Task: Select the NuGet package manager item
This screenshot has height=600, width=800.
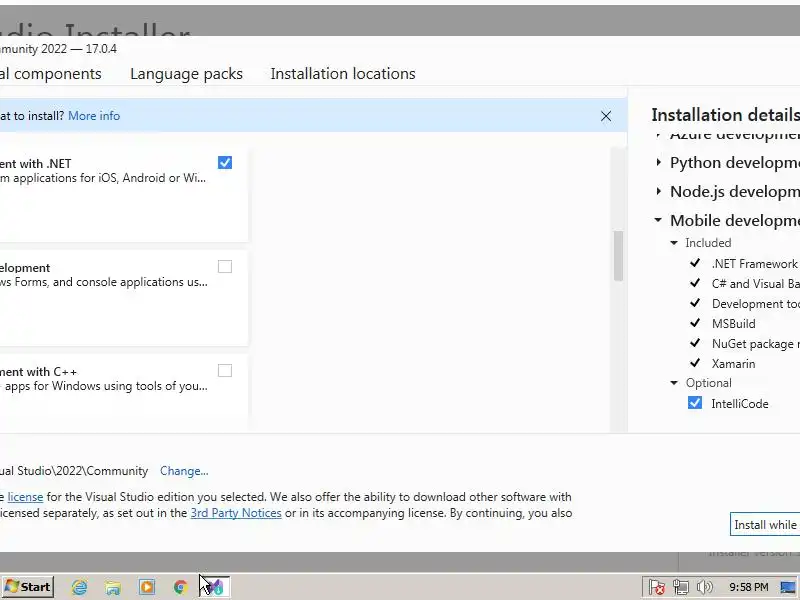Action: tap(756, 344)
